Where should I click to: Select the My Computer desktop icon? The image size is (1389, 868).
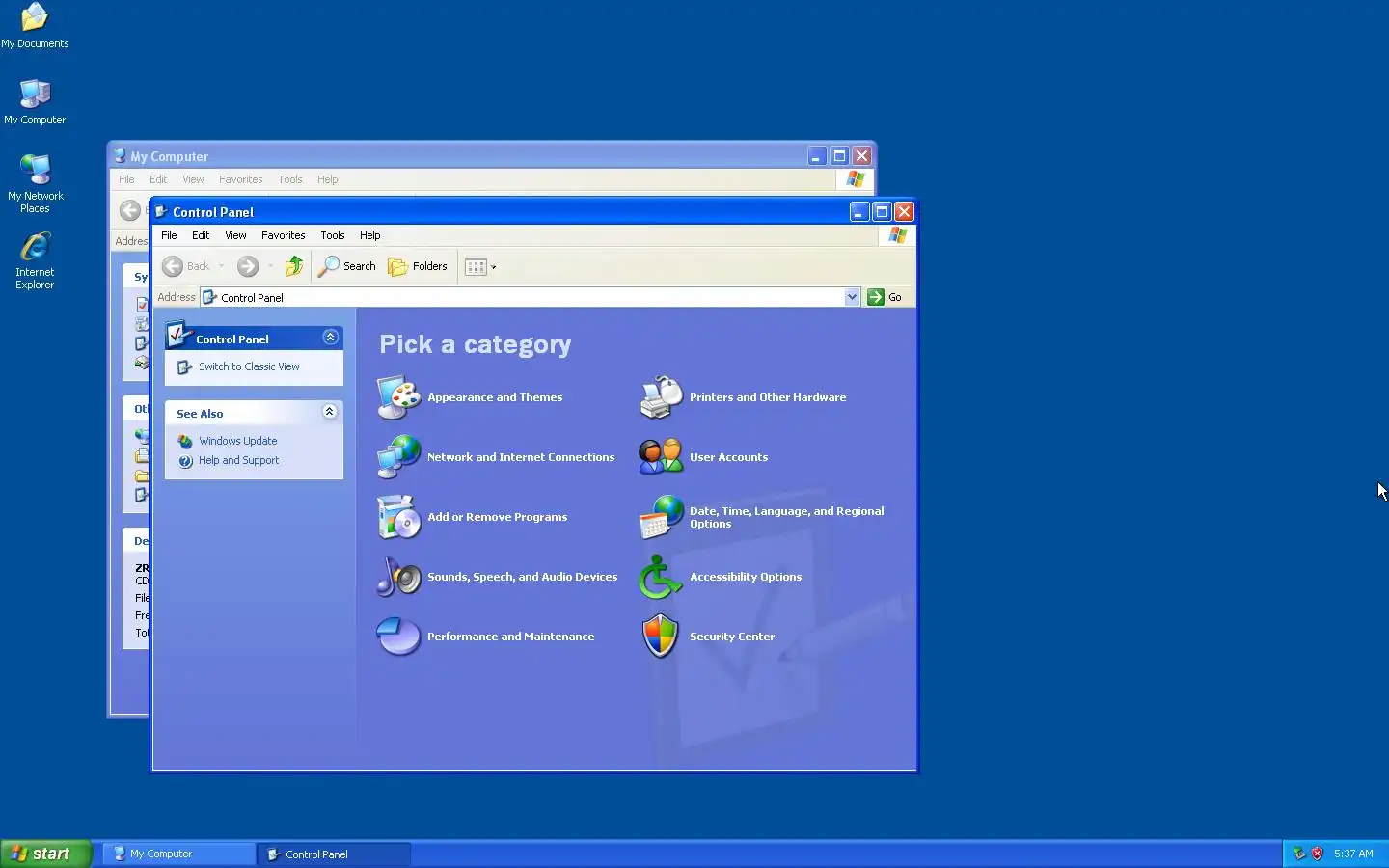point(35,102)
